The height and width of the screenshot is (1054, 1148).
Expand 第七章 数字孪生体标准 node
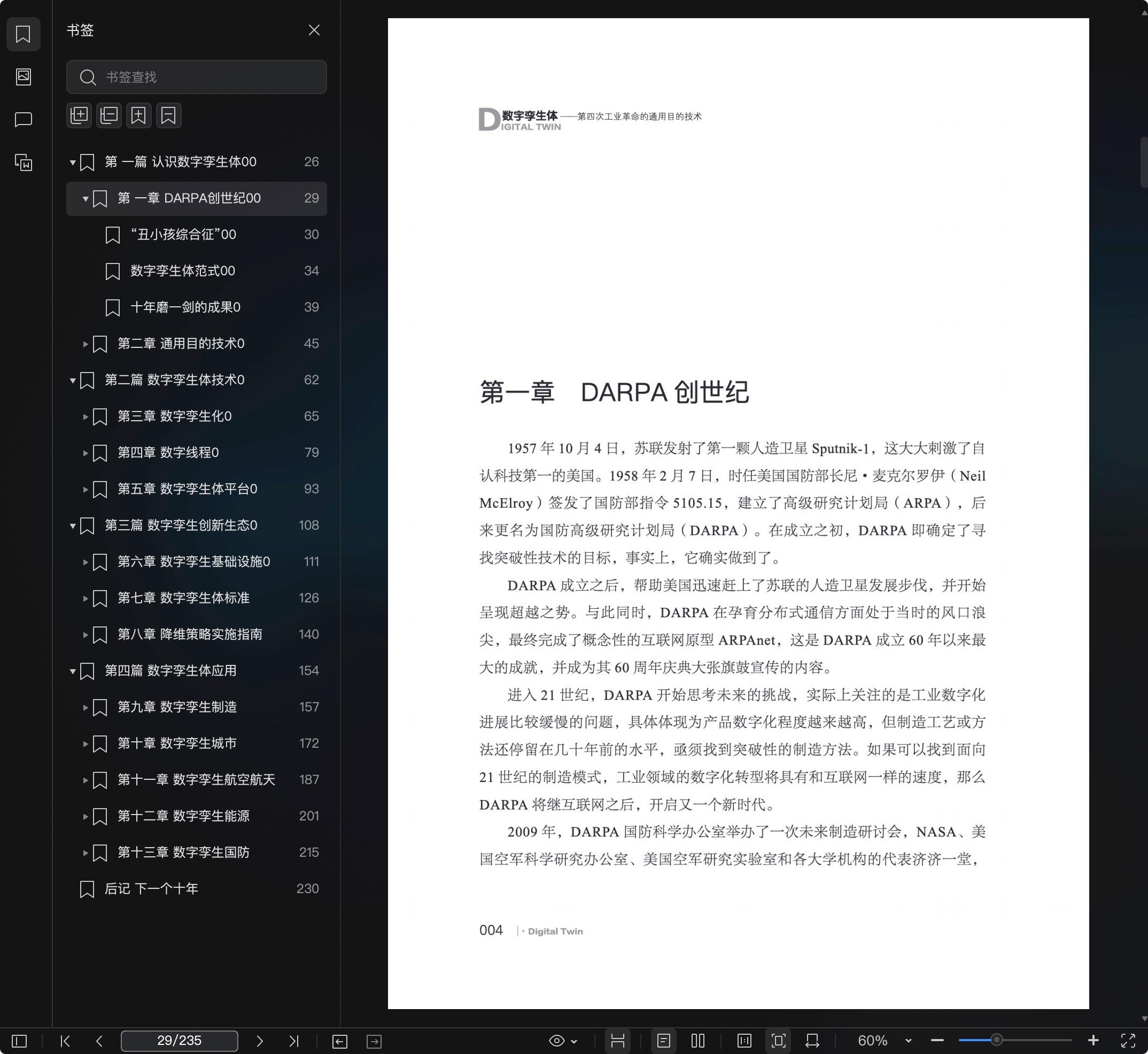click(85, 598)
